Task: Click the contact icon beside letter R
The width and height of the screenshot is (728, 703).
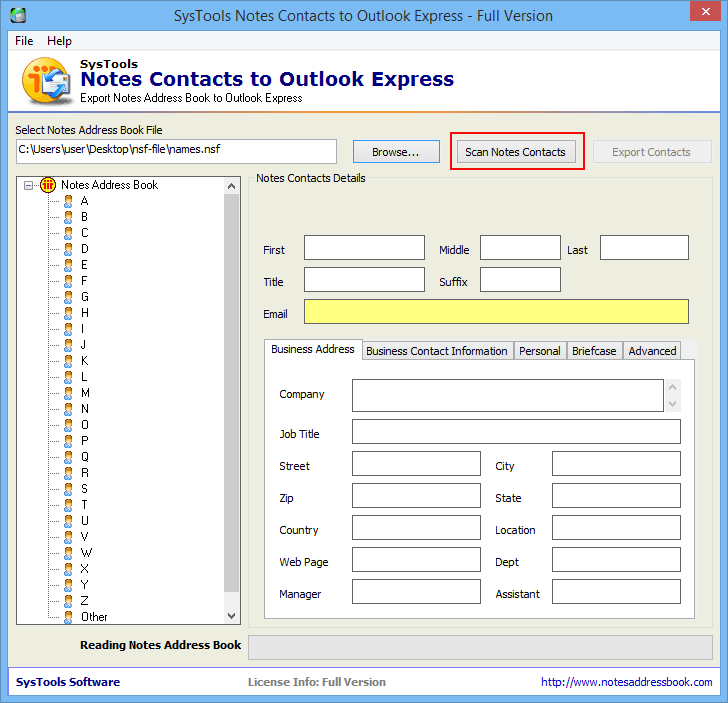Action: (68, 473)
